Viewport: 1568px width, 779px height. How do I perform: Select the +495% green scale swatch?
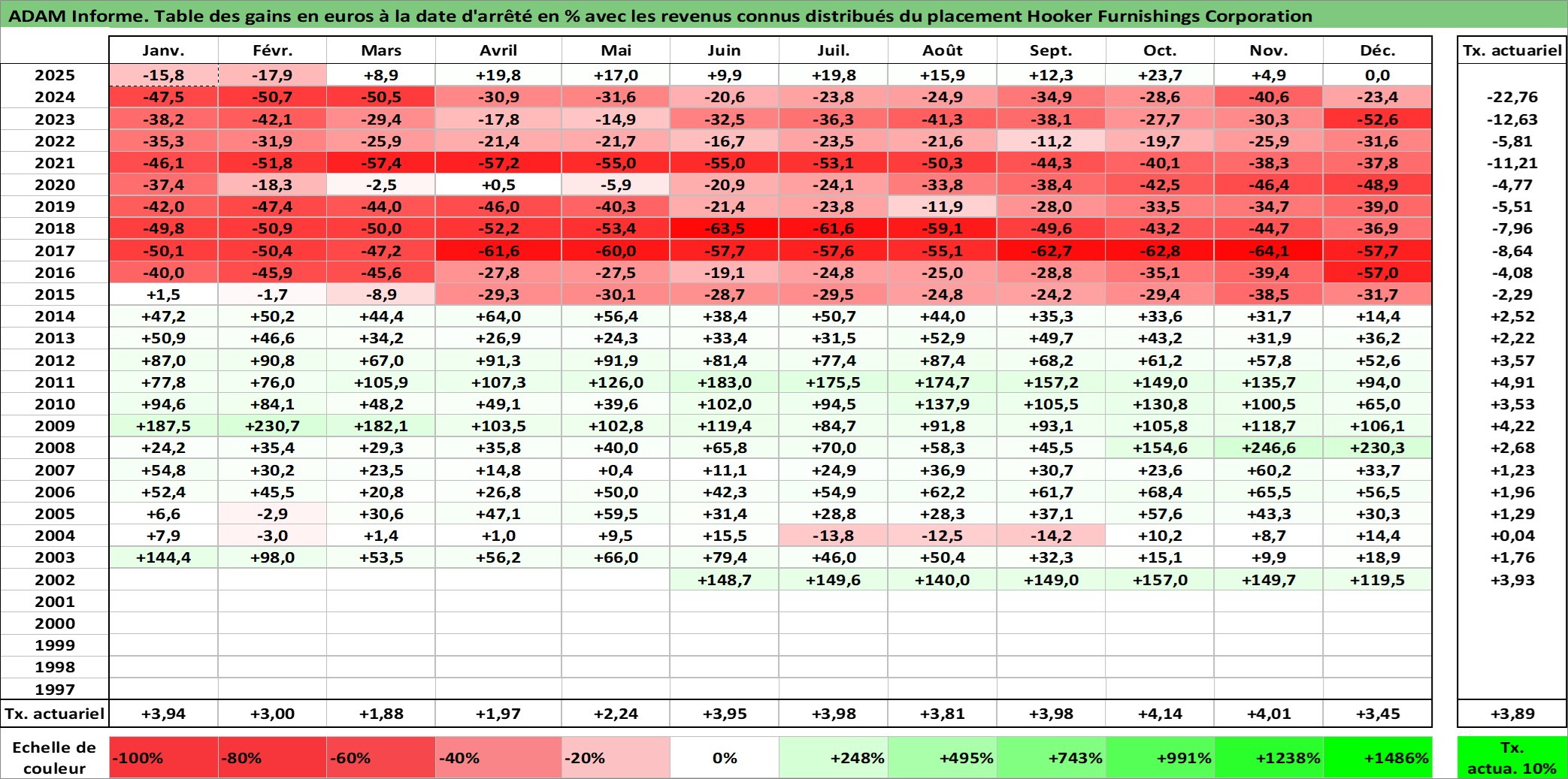pyautogui.click(x=943, y=757)
